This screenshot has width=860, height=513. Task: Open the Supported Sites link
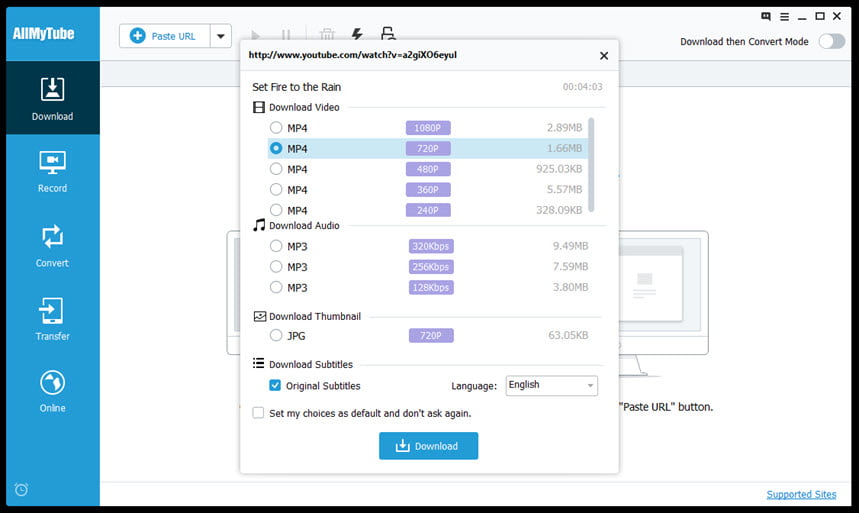pyautogui.click(x=801, y=494)
